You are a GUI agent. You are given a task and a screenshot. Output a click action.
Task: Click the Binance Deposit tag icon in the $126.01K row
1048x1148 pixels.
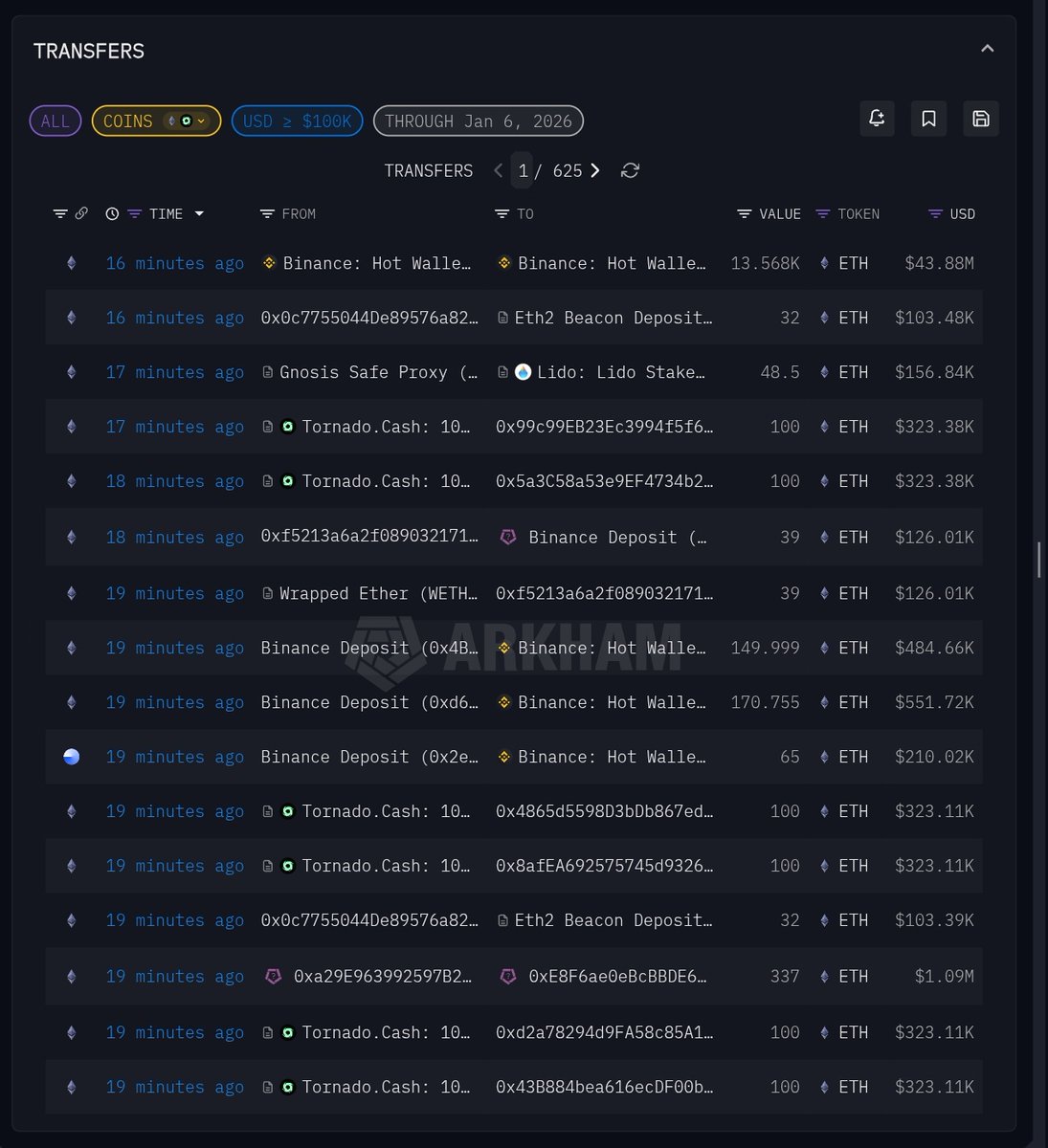pos(508,537)
